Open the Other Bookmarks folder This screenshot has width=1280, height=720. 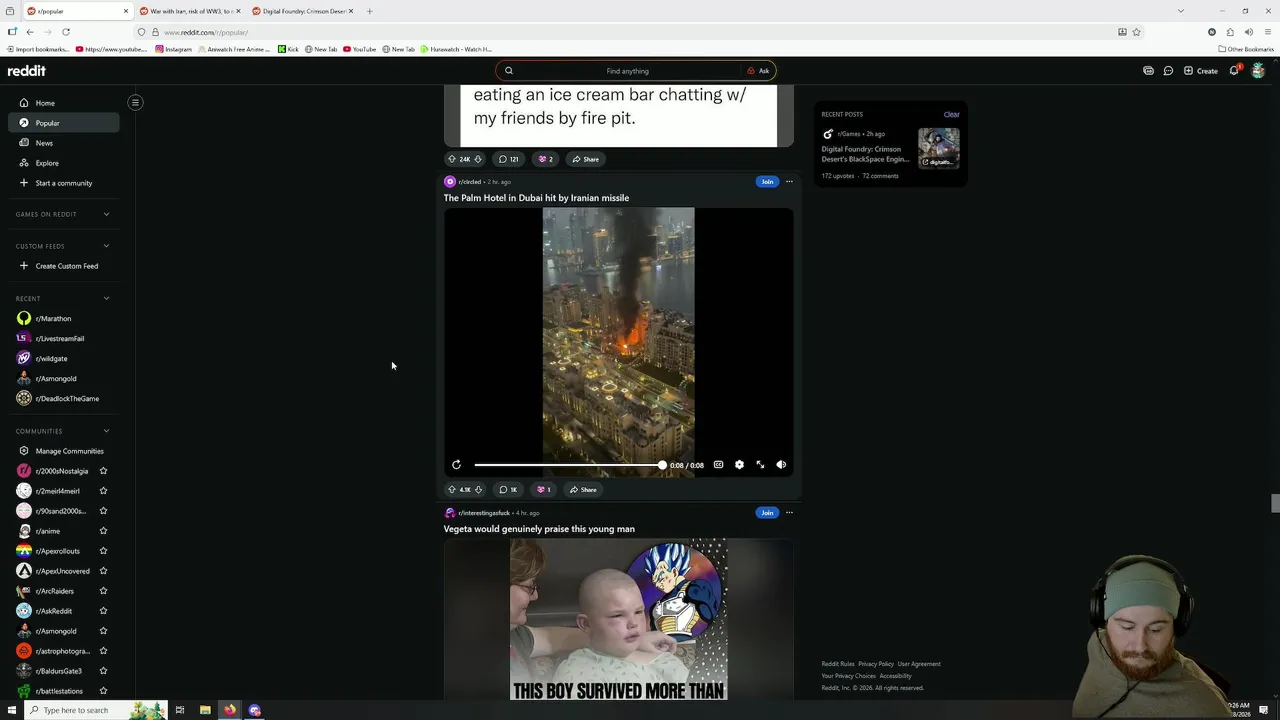(1246, 49)
